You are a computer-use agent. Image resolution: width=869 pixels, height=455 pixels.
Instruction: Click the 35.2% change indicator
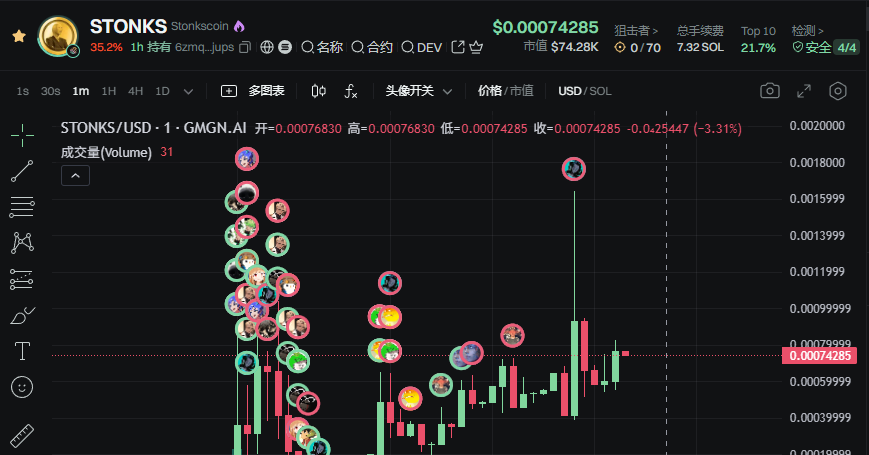(x=106, y=48)
